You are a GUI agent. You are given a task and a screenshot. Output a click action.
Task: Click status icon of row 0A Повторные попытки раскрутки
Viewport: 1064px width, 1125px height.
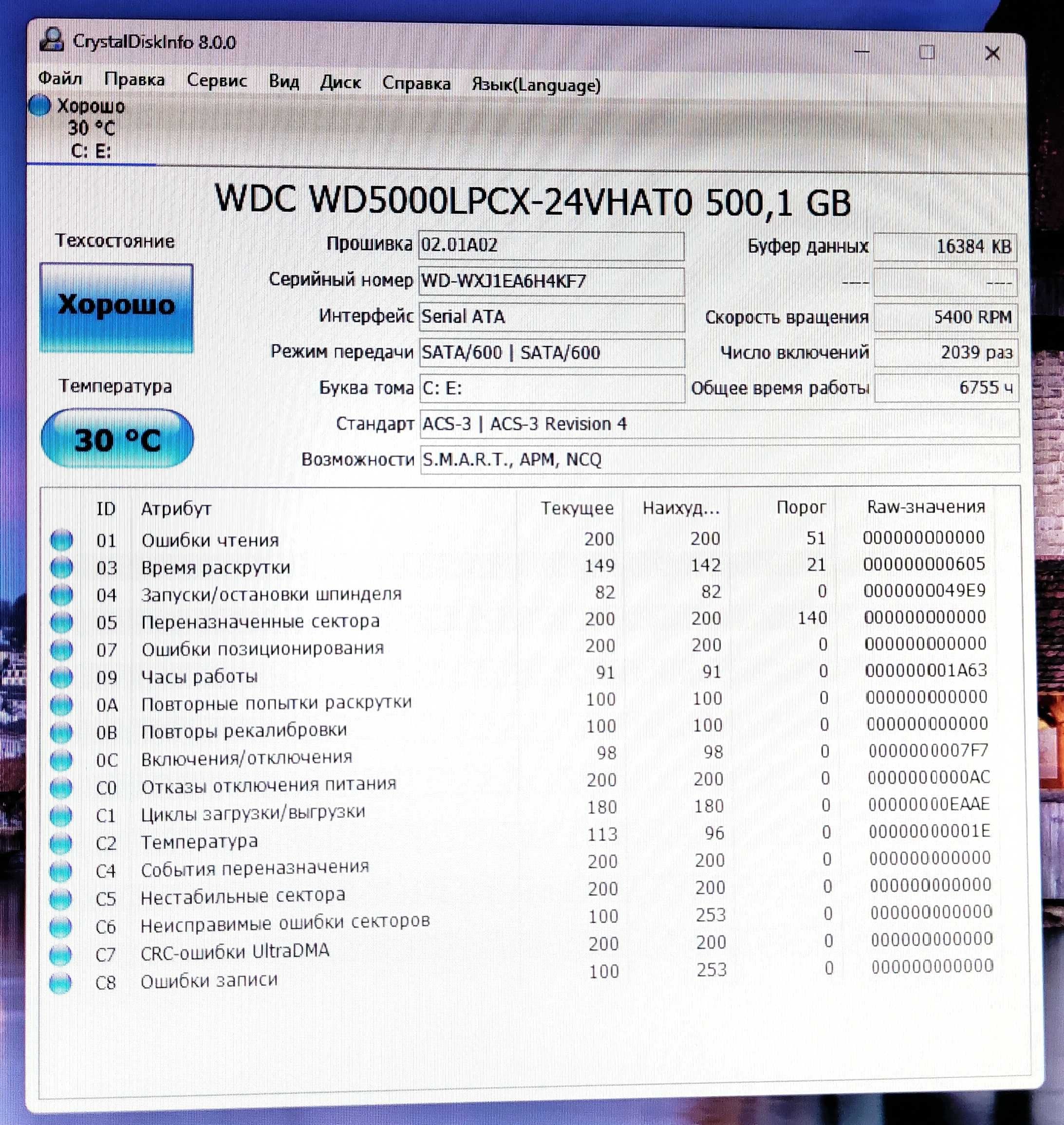coord(62,705)
